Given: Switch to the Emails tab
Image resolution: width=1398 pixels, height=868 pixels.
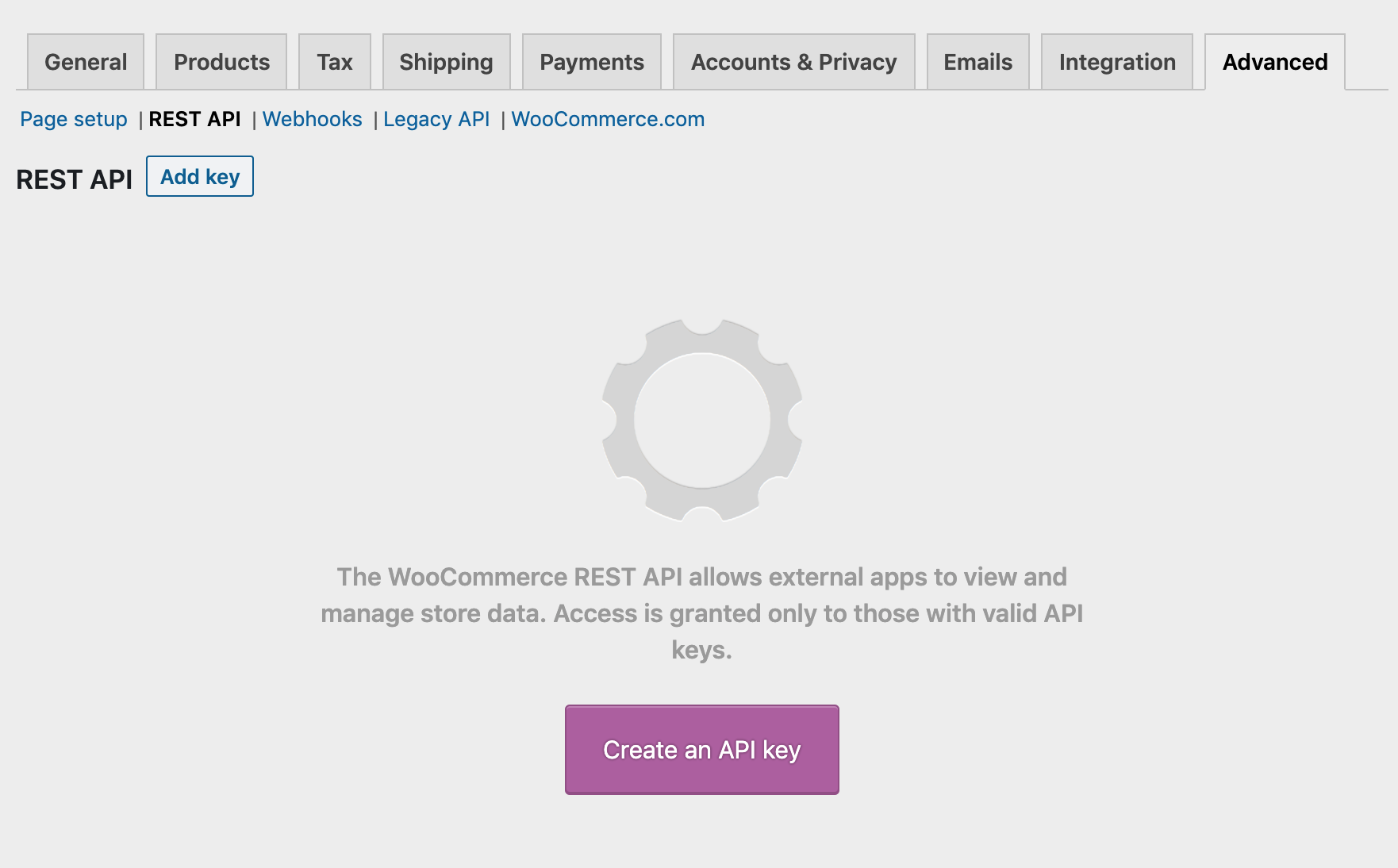Looking at the screenshot, I should click(978, 62).
